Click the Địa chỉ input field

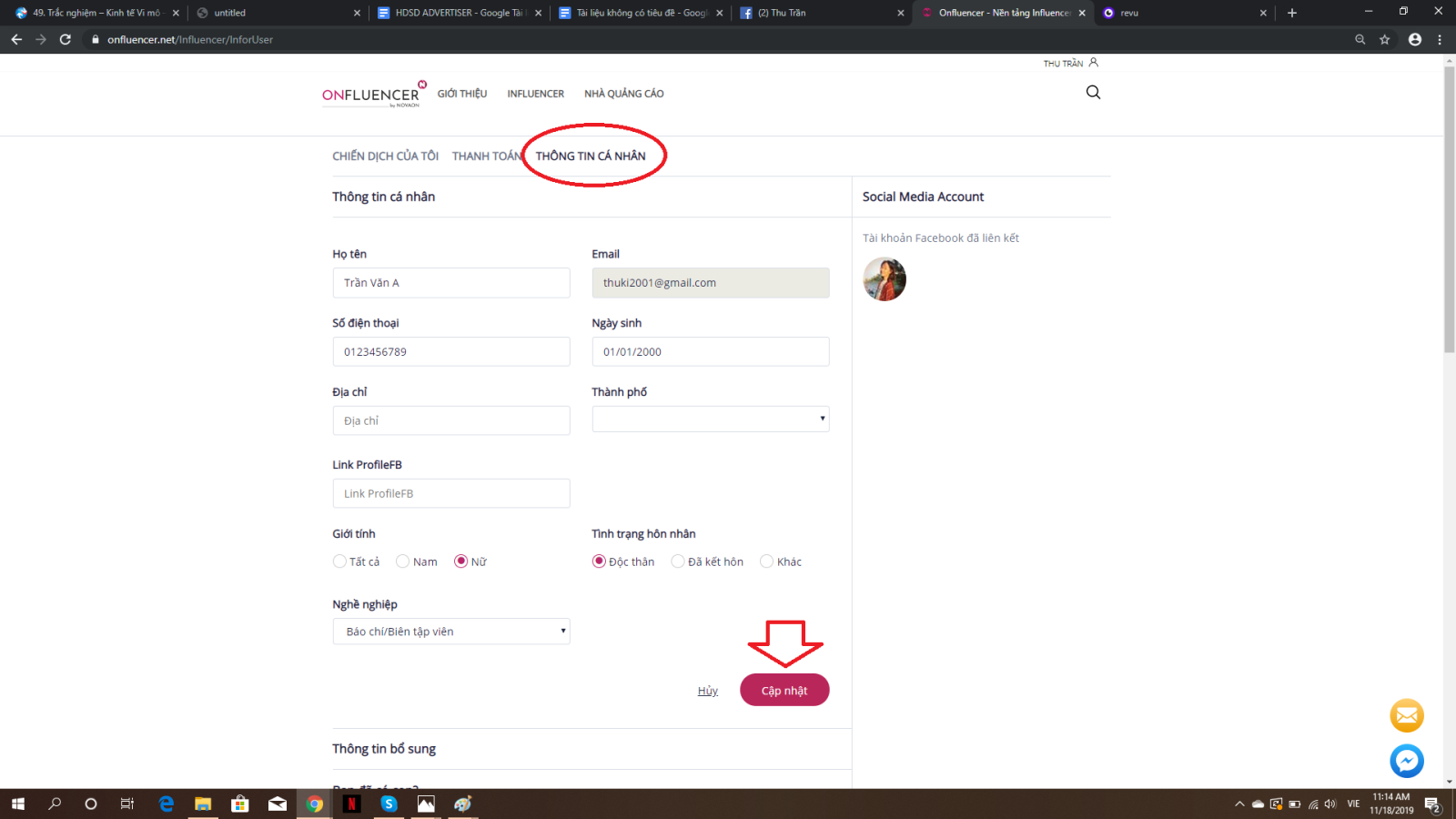[x=451, y=420]
